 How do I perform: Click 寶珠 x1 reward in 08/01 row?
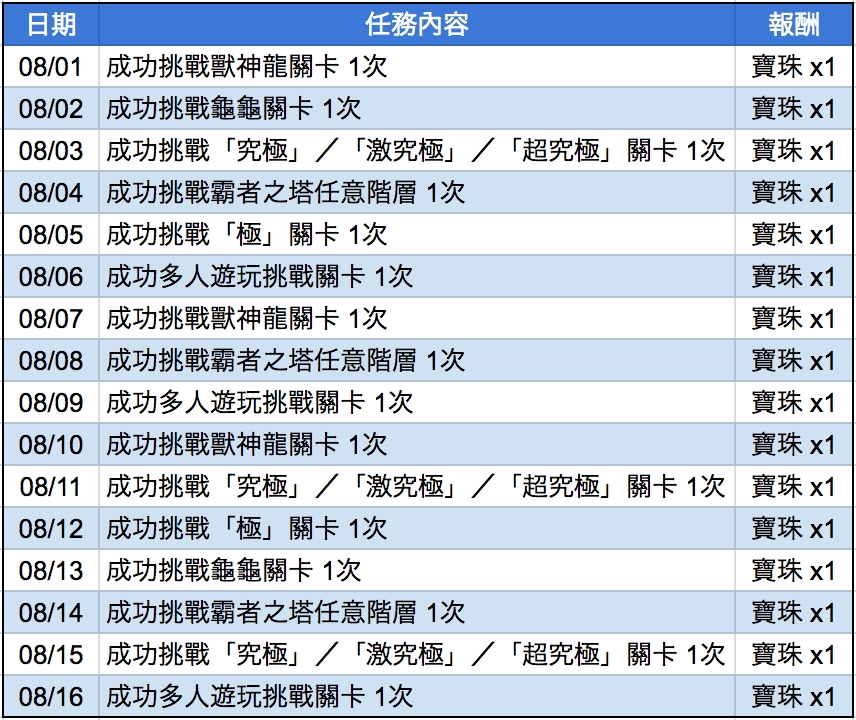pos(793,67)
